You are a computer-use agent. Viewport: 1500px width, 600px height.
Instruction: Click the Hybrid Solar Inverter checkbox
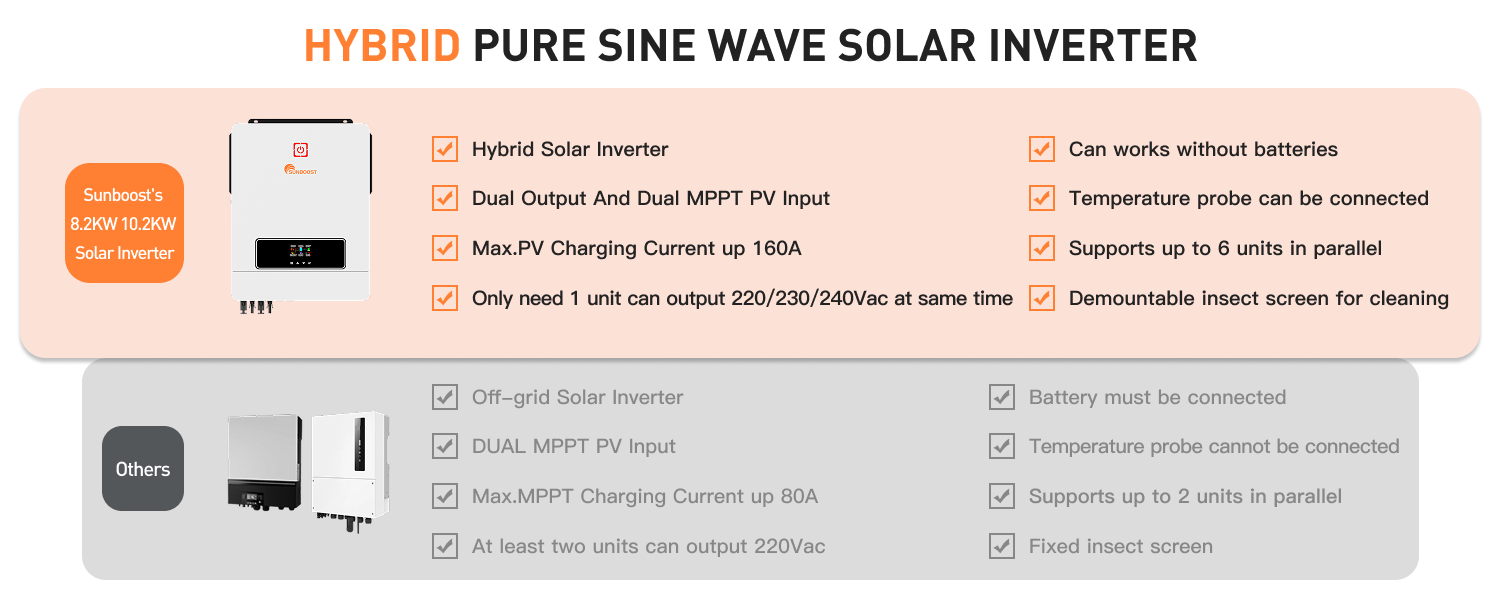coord(445,149)
